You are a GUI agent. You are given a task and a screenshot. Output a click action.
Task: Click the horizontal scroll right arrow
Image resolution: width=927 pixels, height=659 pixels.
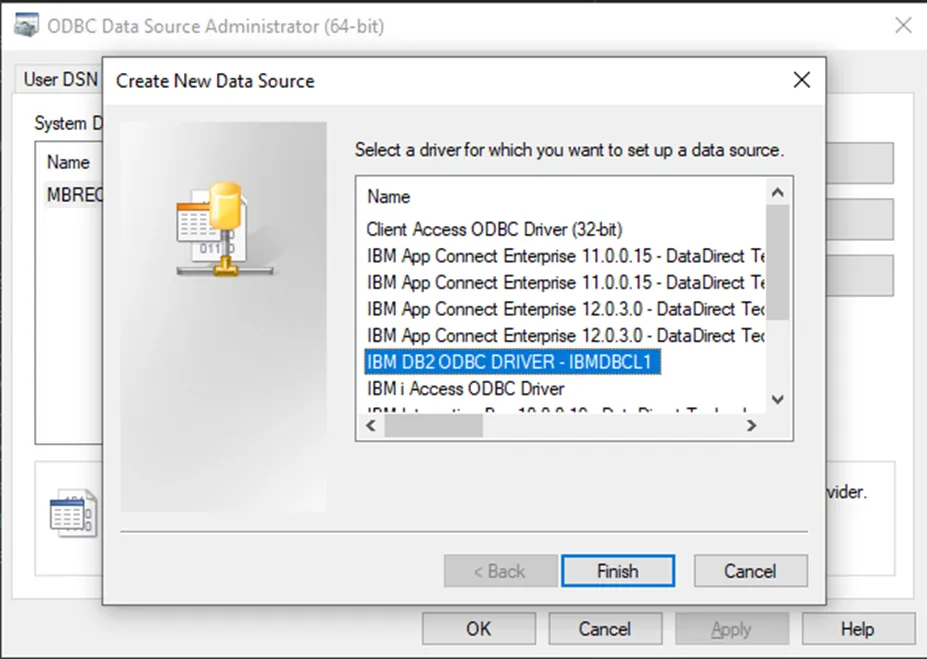751,426
